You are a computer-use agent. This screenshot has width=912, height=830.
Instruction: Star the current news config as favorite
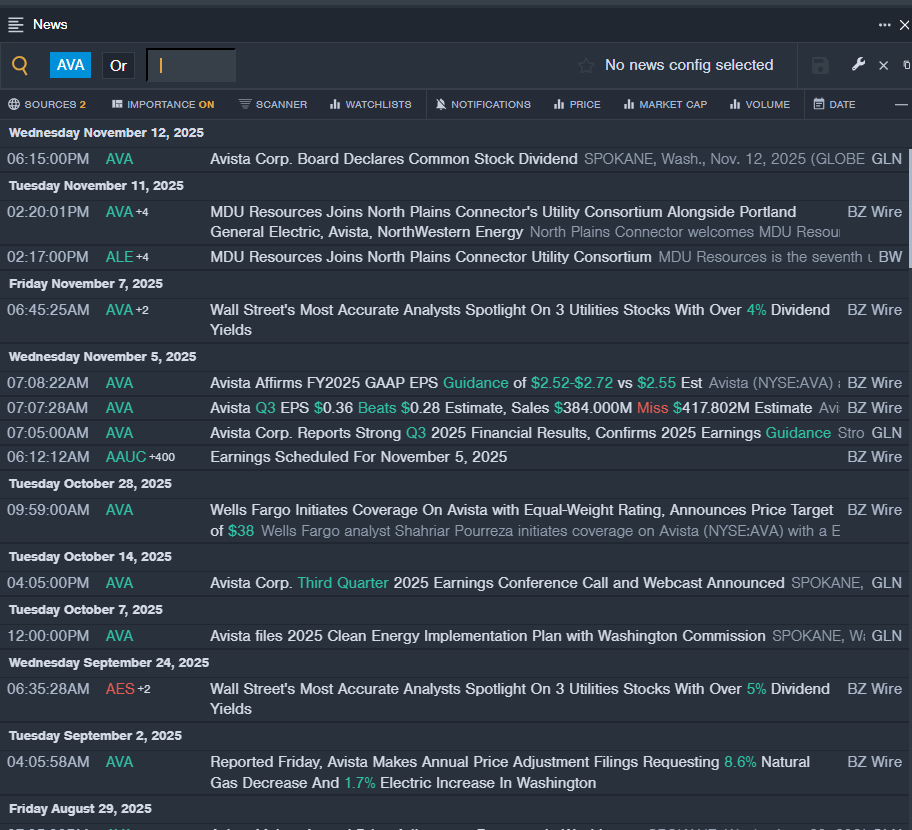(x=586, y=66)
